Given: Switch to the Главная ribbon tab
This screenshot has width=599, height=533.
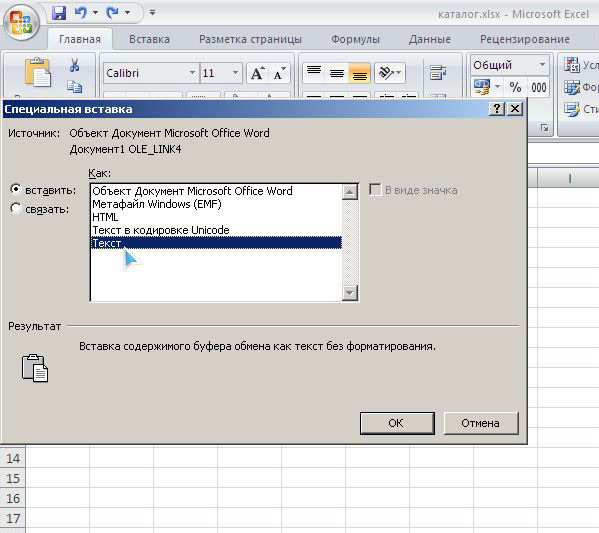Looking at the screenshot, I should tap(80, 39).
